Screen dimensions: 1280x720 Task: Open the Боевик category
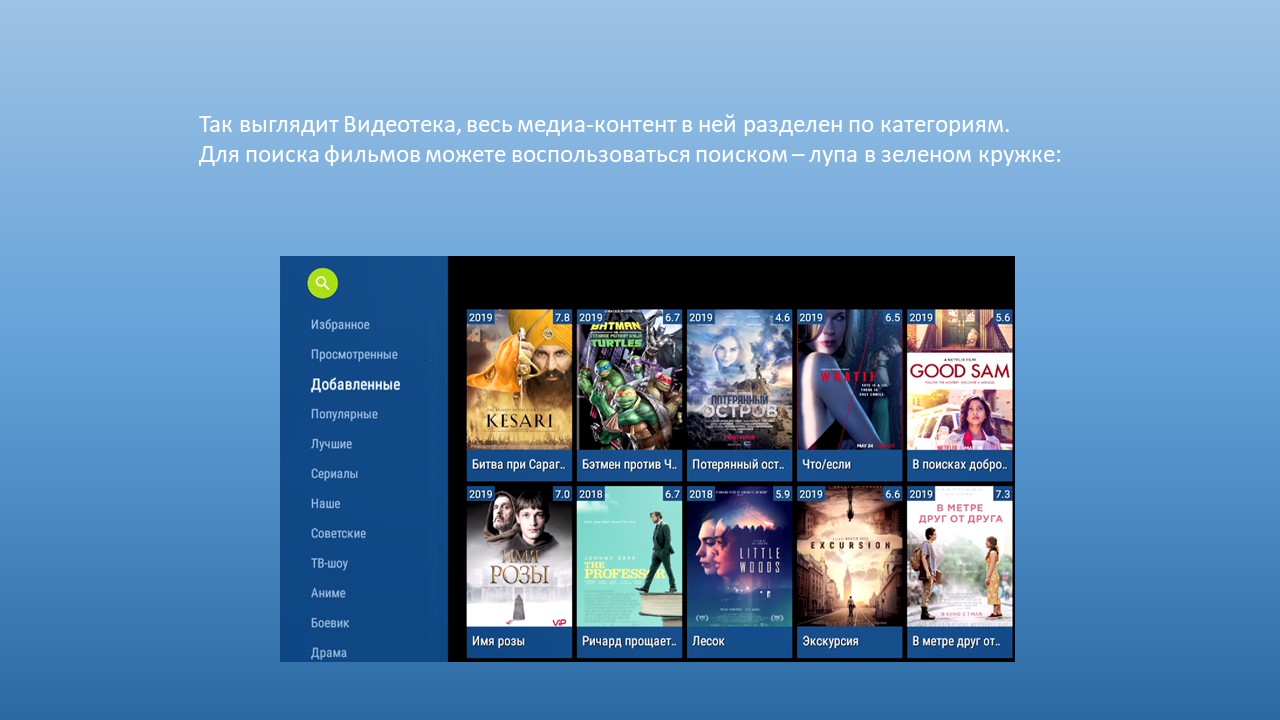[330, 623]
